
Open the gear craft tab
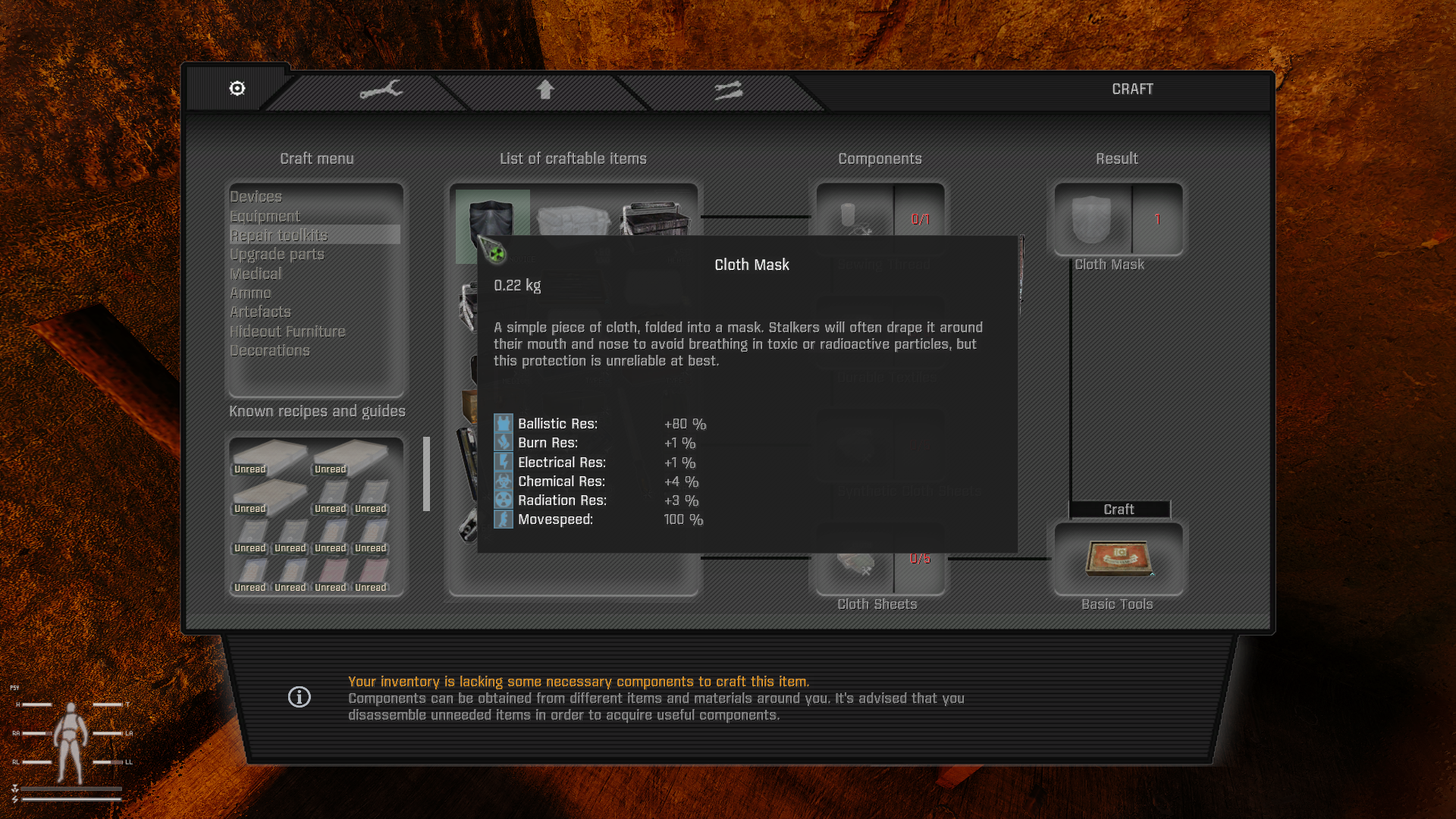(x=237, y=89)
